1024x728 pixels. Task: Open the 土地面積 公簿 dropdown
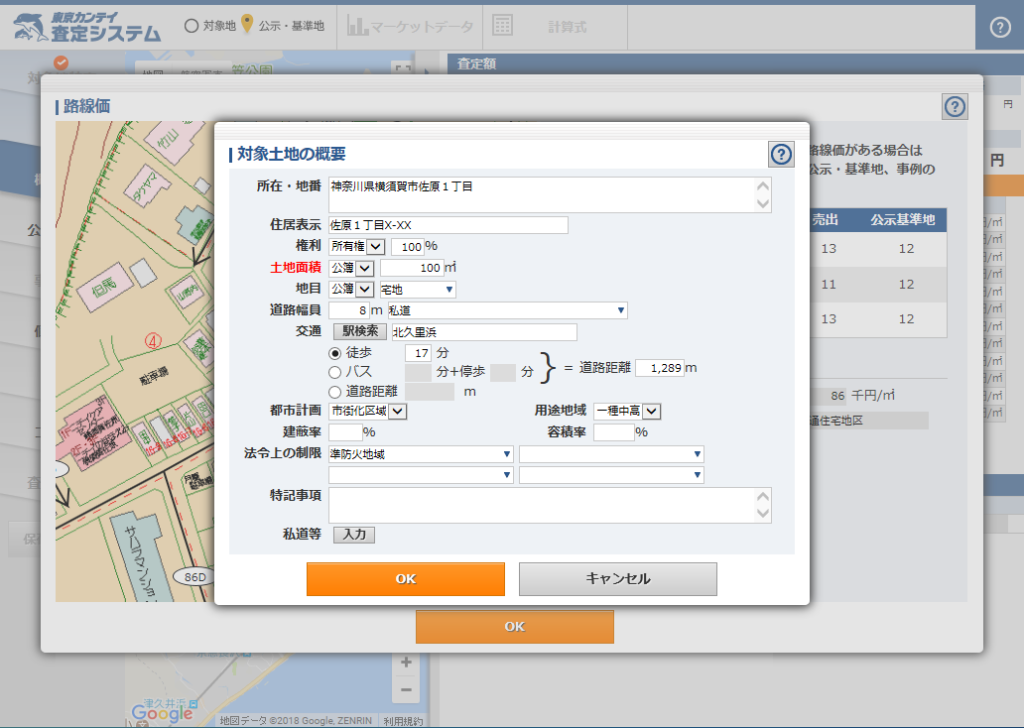coord(351,268)
